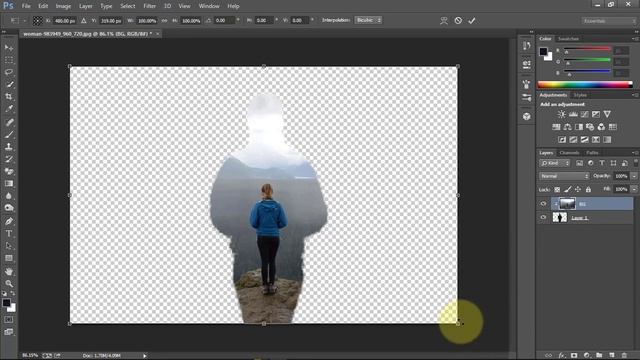Screen dimensions: 640x360
Task: Select the History Brush tool
Action: click(9, 159)
